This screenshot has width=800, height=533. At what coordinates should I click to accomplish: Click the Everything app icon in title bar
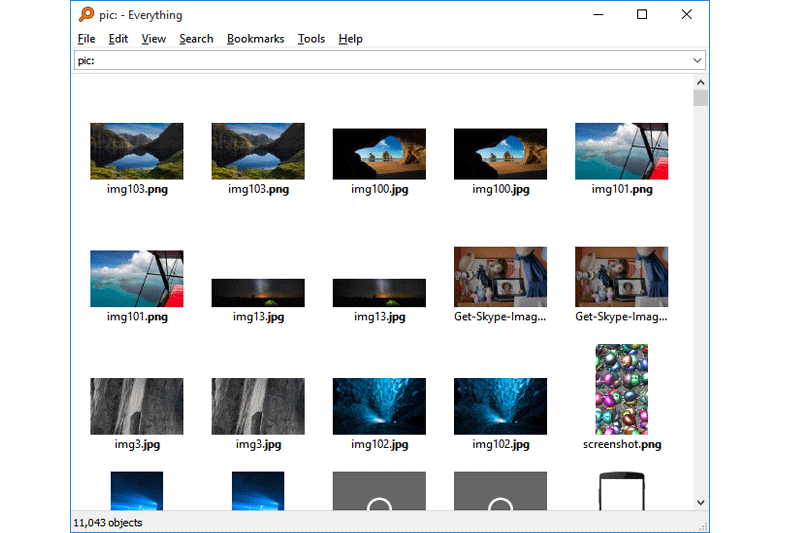click(x=86, y=15)
